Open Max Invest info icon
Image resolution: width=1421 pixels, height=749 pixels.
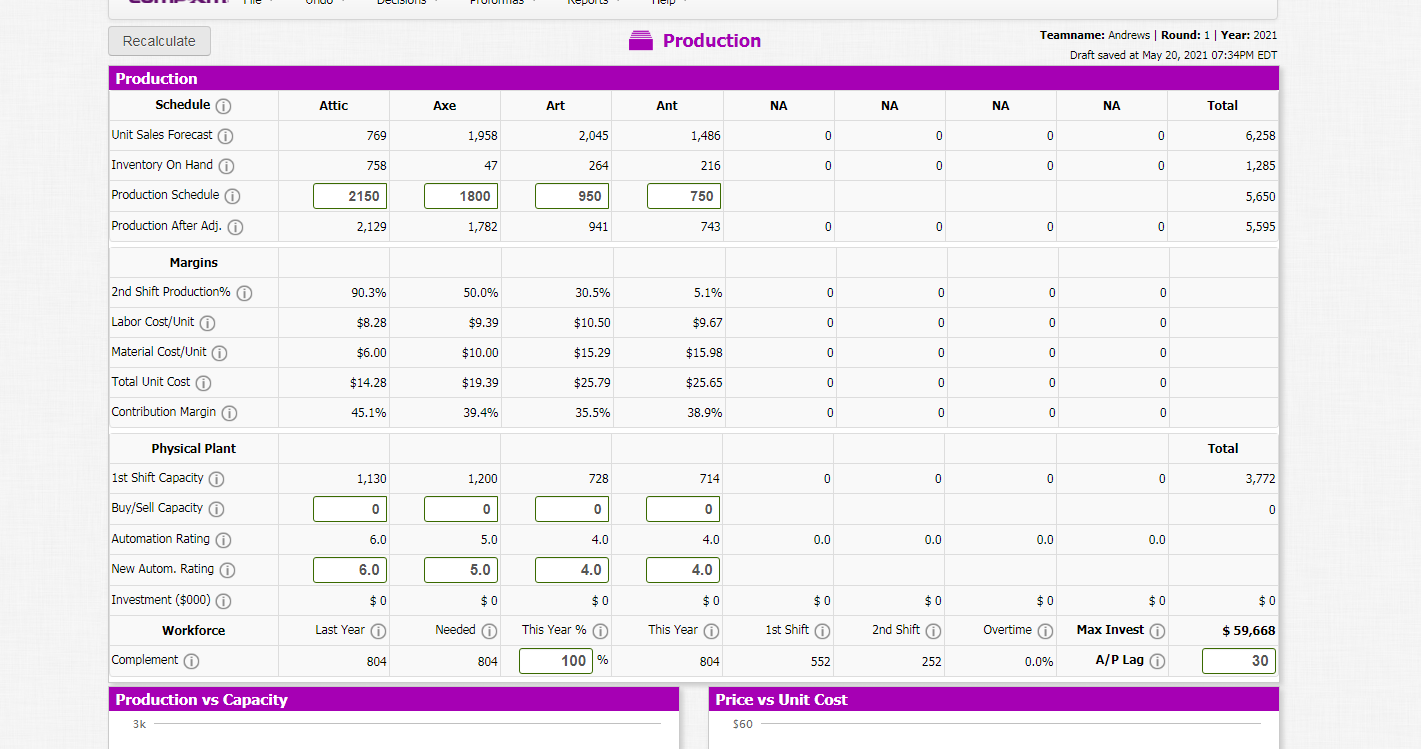coord(1157,631)
